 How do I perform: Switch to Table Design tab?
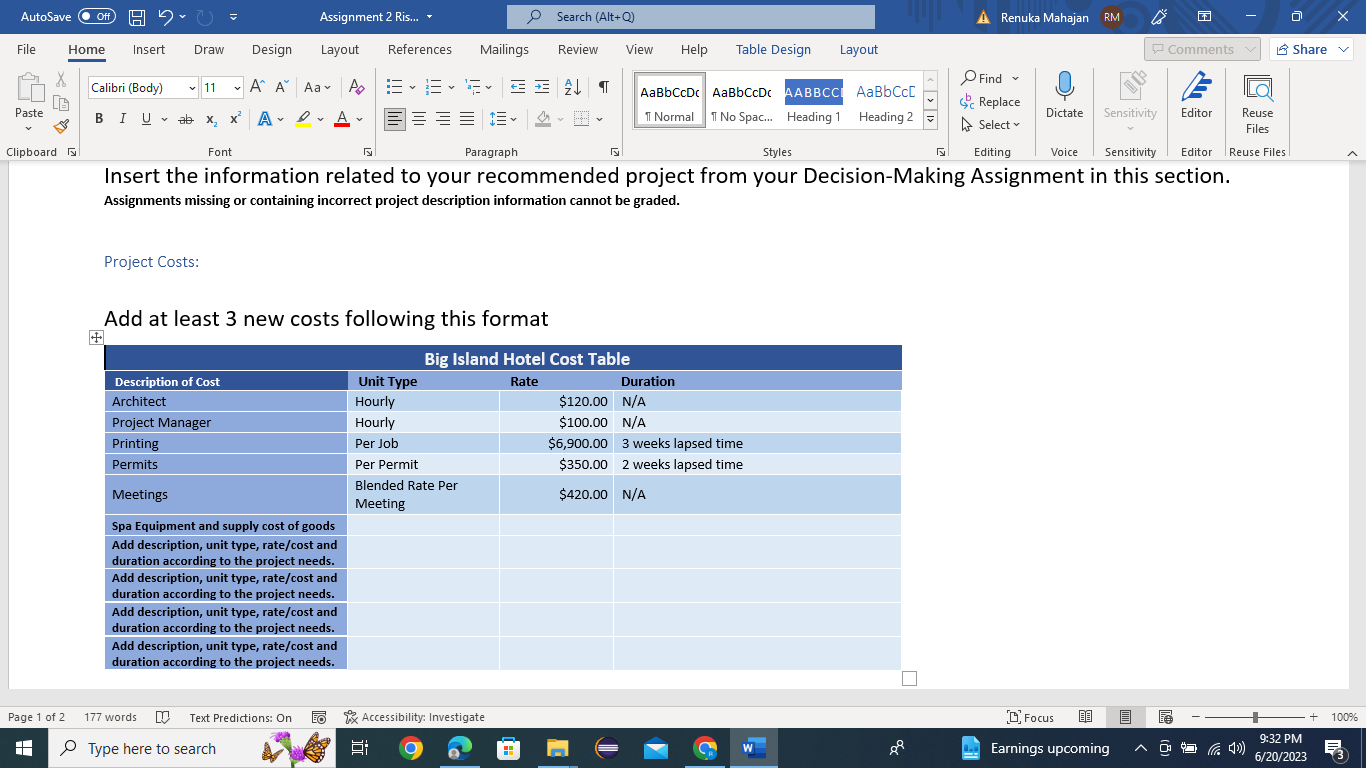coord(774,49)
